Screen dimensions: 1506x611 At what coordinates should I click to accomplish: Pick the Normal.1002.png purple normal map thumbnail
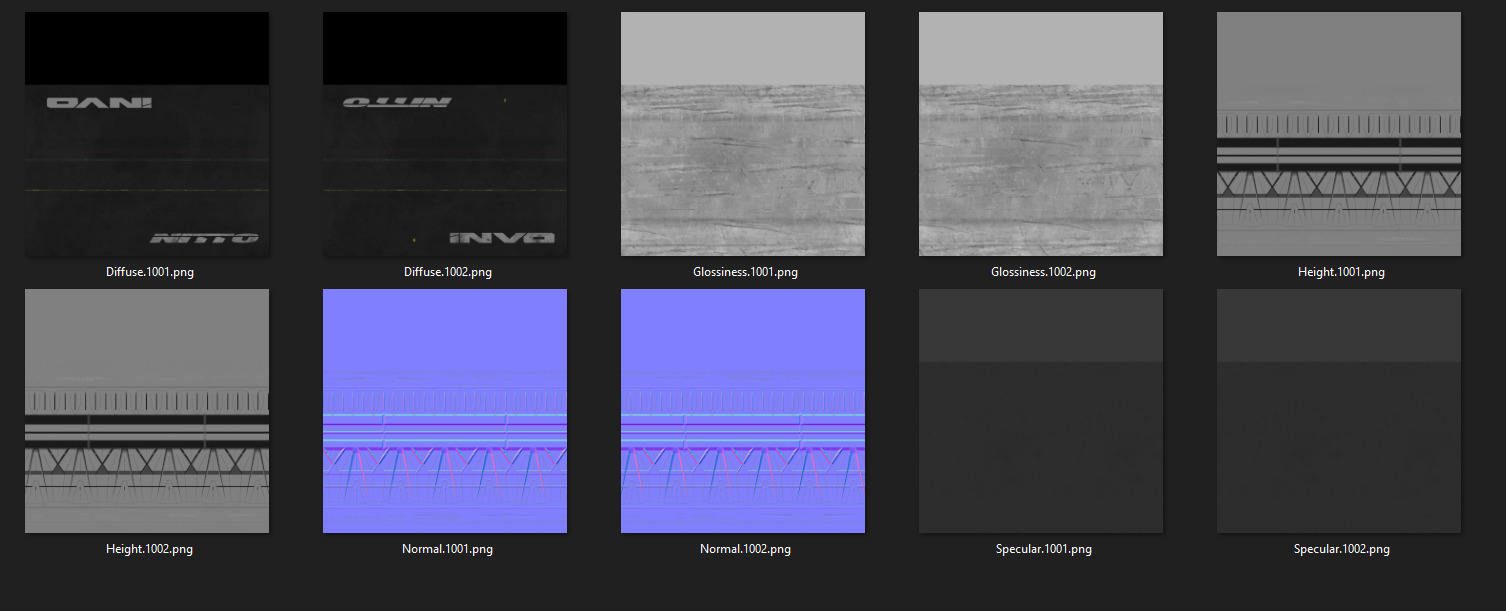pyautogui.click(x=743, y=411)
